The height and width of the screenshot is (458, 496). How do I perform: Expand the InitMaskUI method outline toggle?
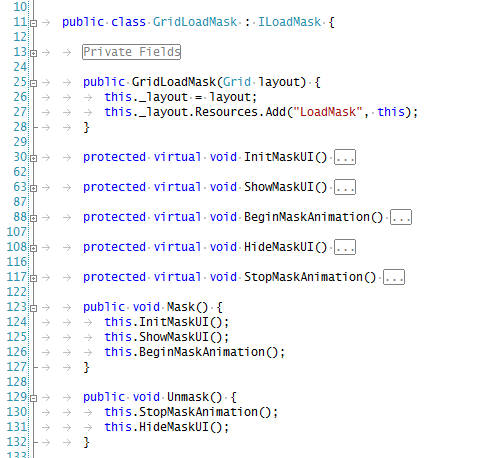pos(33,158)
